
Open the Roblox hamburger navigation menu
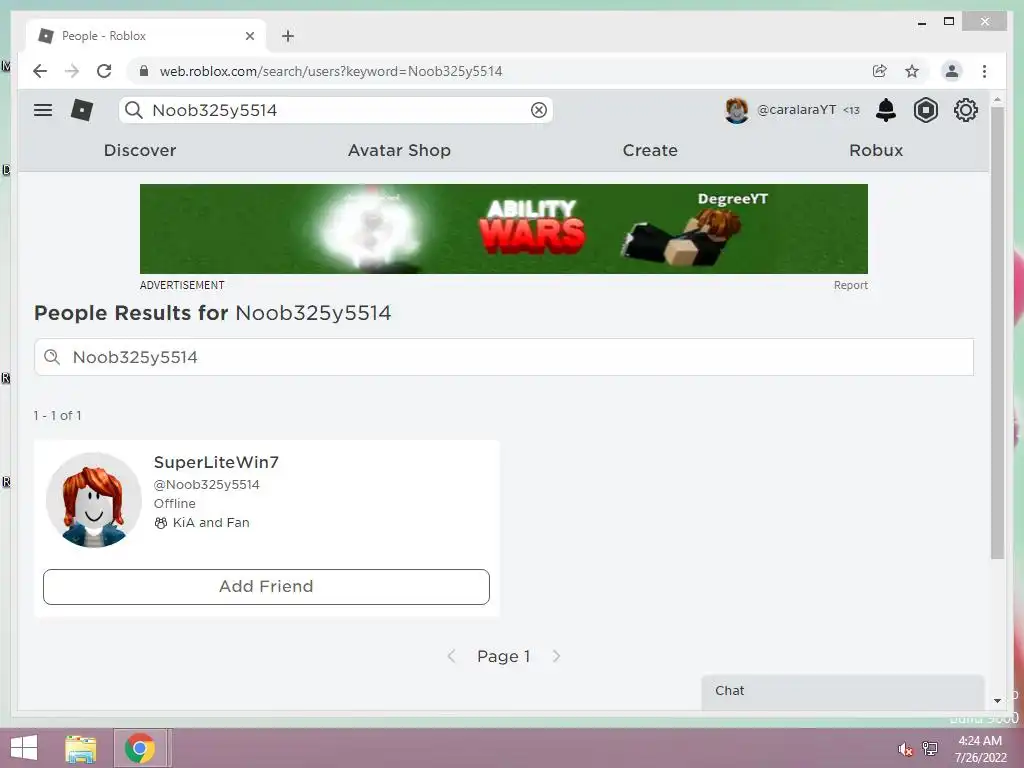(x=43, y=110)
